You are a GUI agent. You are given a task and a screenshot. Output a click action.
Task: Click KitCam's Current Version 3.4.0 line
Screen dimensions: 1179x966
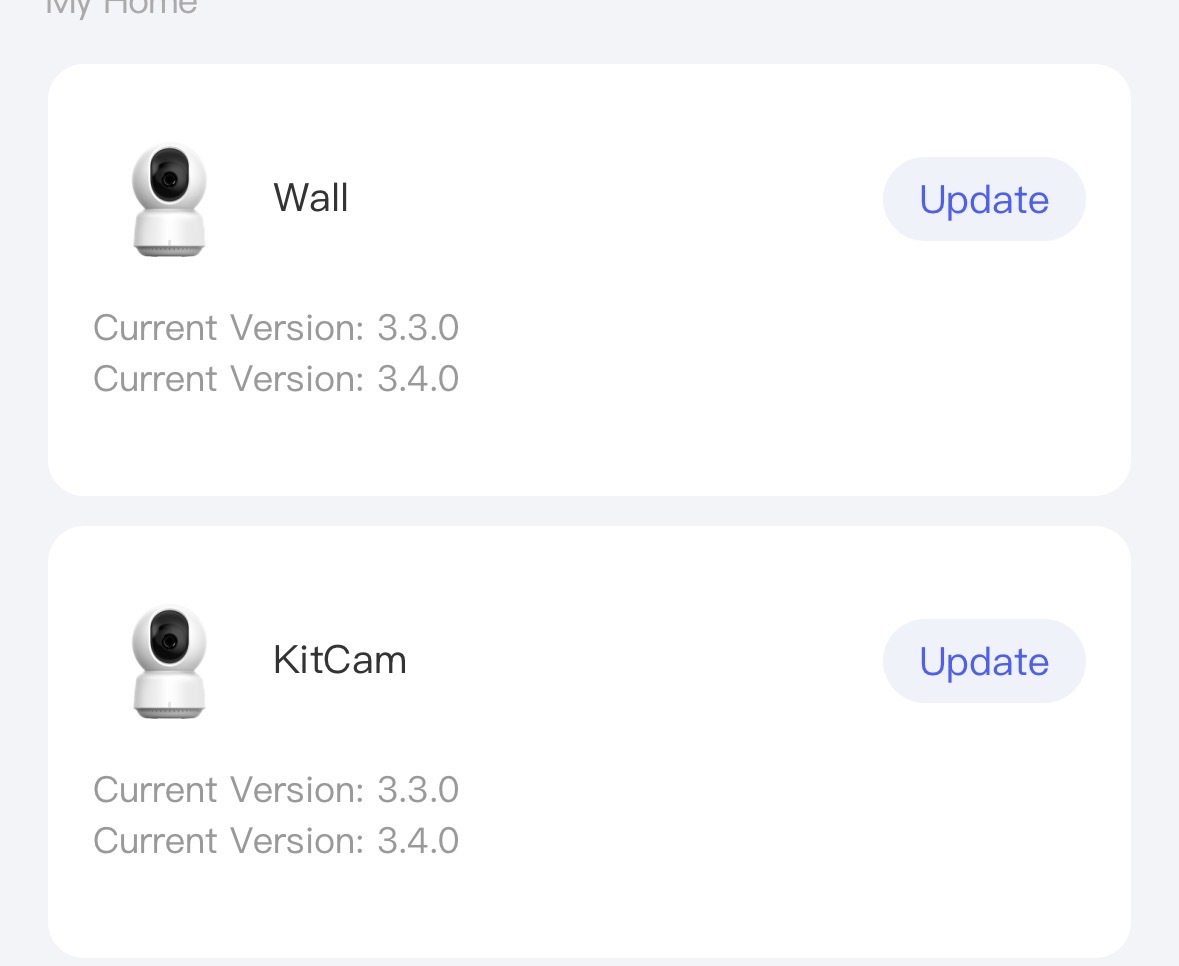coord(276,841)
